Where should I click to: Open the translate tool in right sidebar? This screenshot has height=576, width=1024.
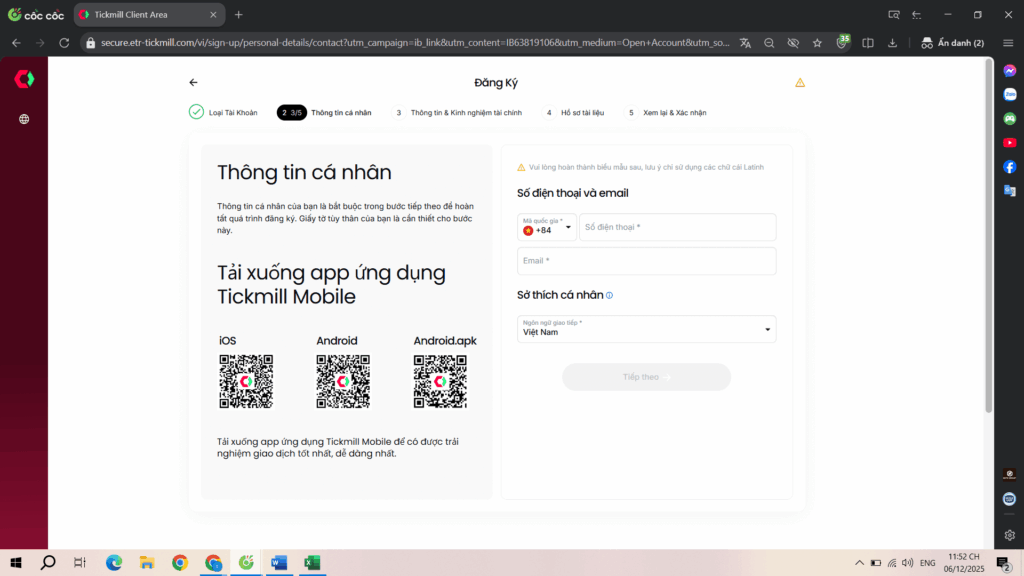[1010, 191]
